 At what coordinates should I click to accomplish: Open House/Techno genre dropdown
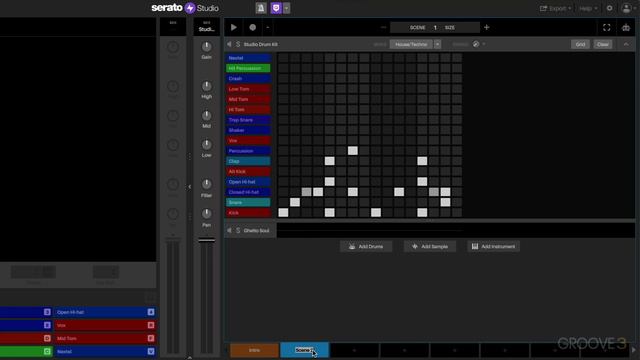(411, 44)
